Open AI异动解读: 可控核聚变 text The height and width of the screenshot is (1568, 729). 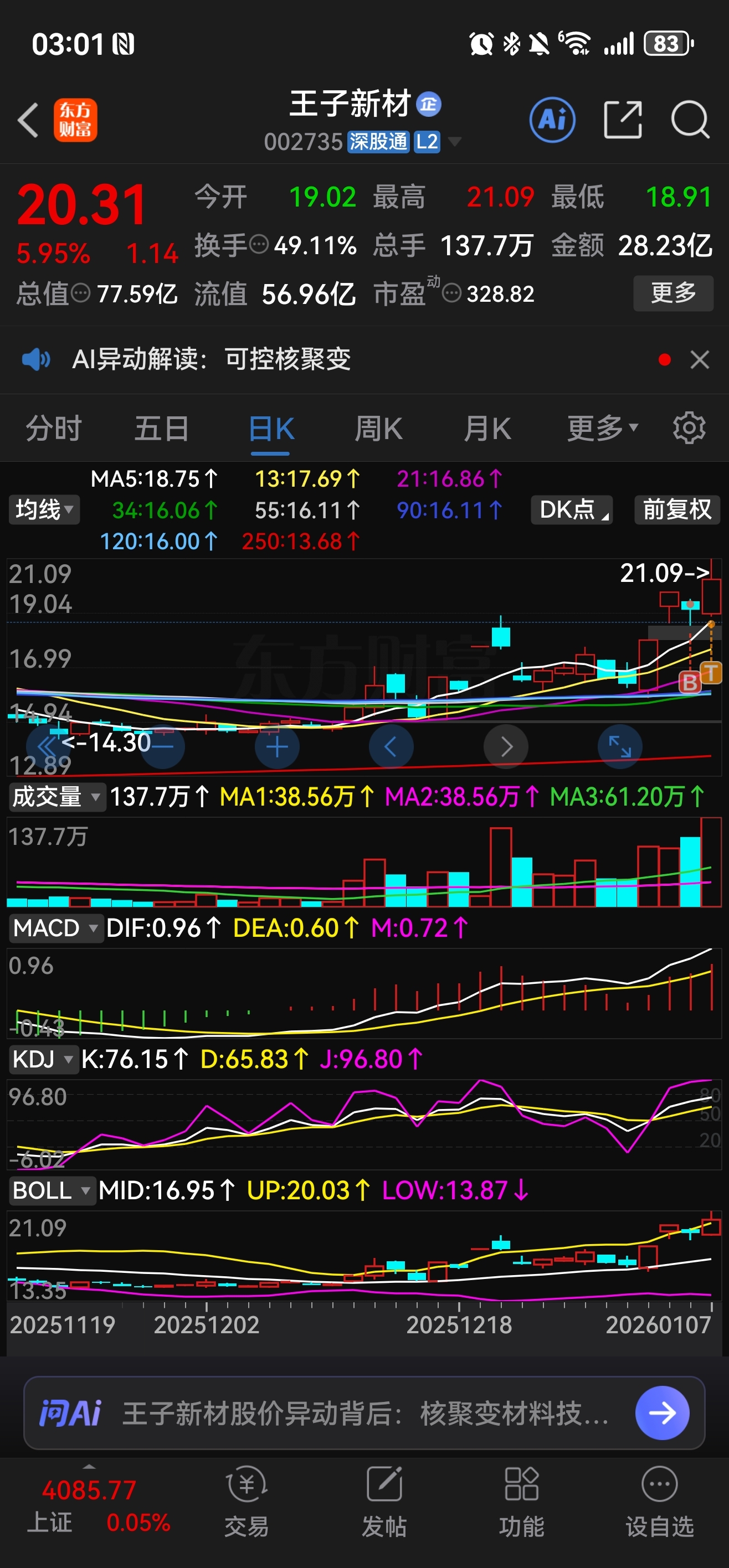point(211,360)
